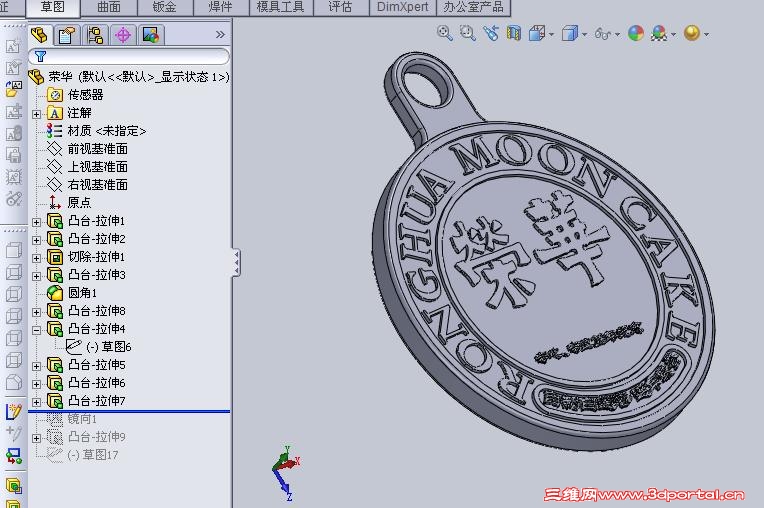Click the 切除-拉伸1 cut feature icon
The height and width of the screenshot is (508, 764).
point(55,257)
